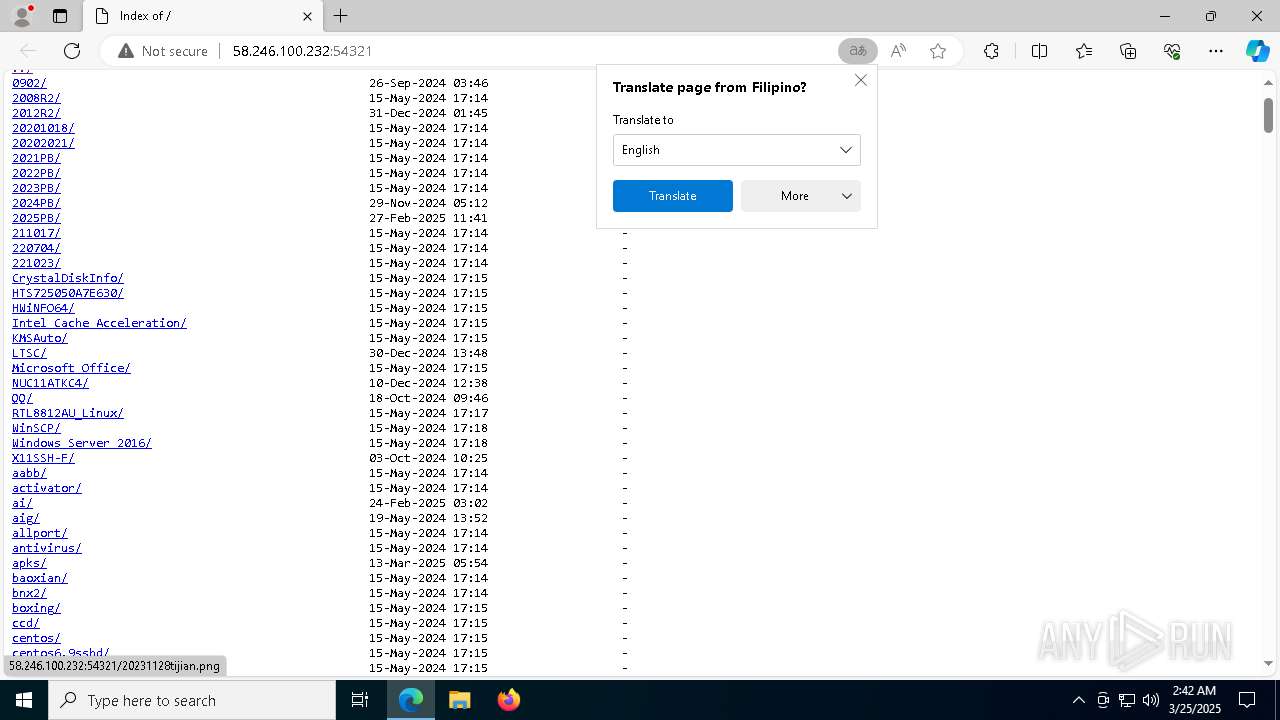
Task: Open the Copilot sidebar icon
Action: pyautogui.click(x=1257, y=51)
